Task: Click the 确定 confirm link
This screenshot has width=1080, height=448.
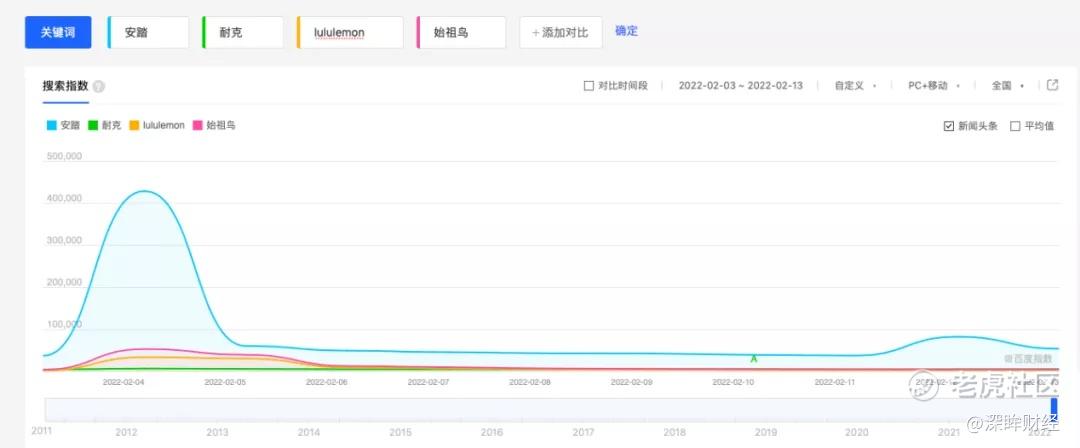Action: [626, 31]
